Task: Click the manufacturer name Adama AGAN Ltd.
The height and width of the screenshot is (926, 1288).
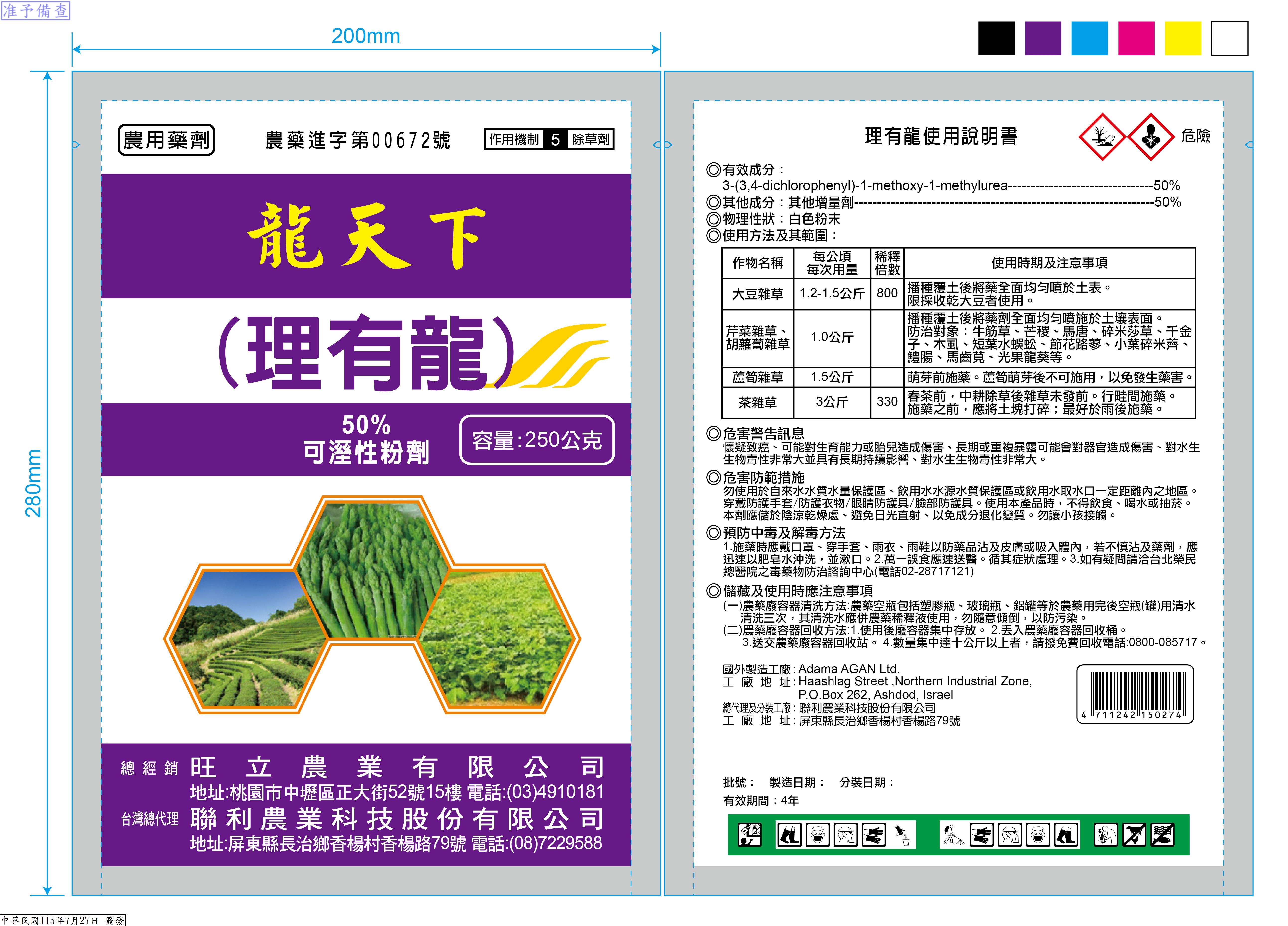Action: point(849,669)
